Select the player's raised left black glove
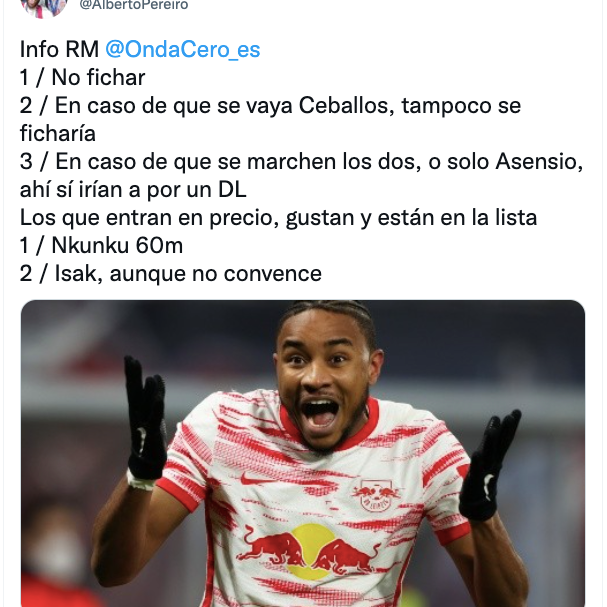 coord(488,466)
